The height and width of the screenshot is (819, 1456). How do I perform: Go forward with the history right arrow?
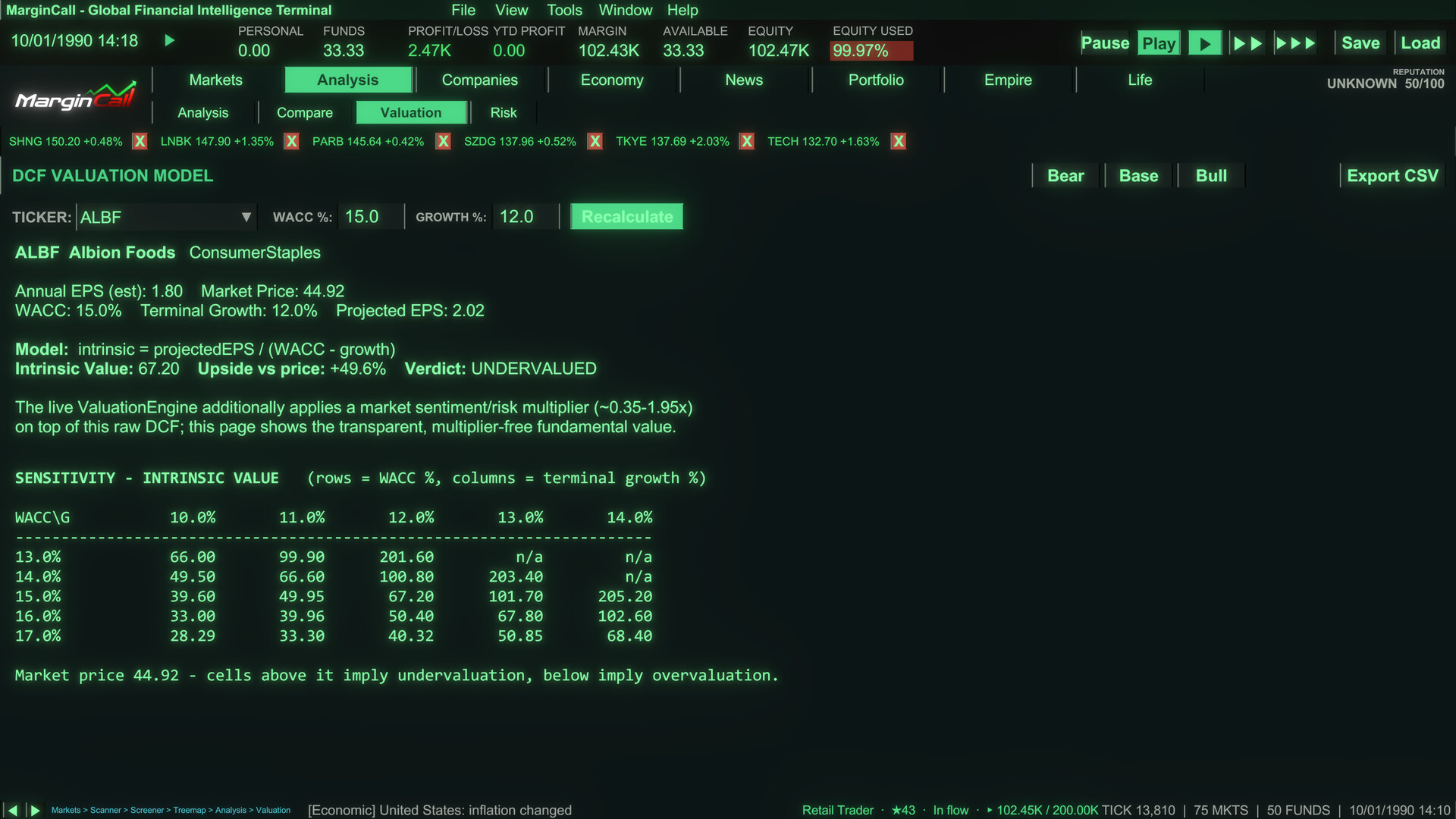[x=35, y=811]
